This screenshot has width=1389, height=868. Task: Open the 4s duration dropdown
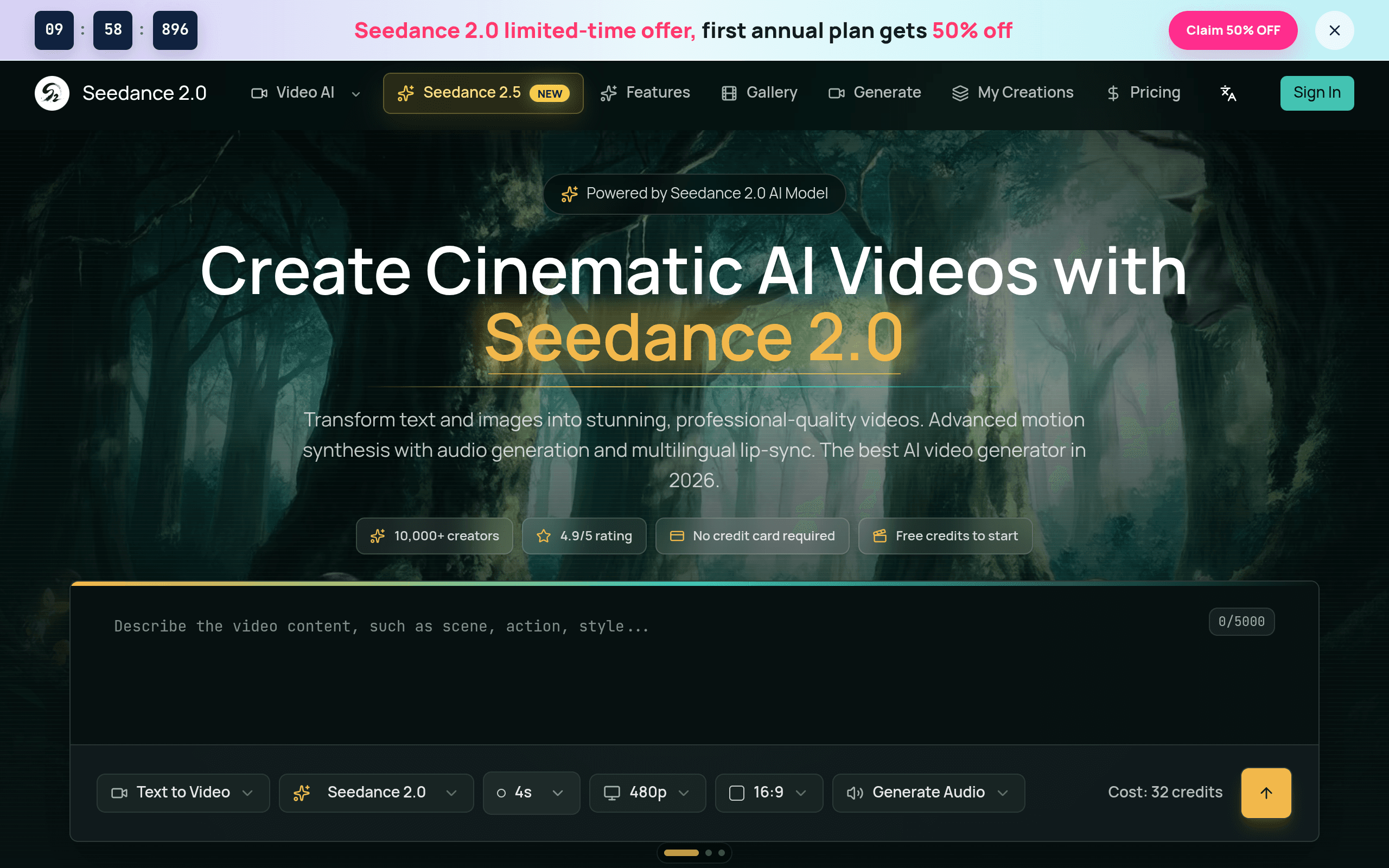(x=532, y=793)
